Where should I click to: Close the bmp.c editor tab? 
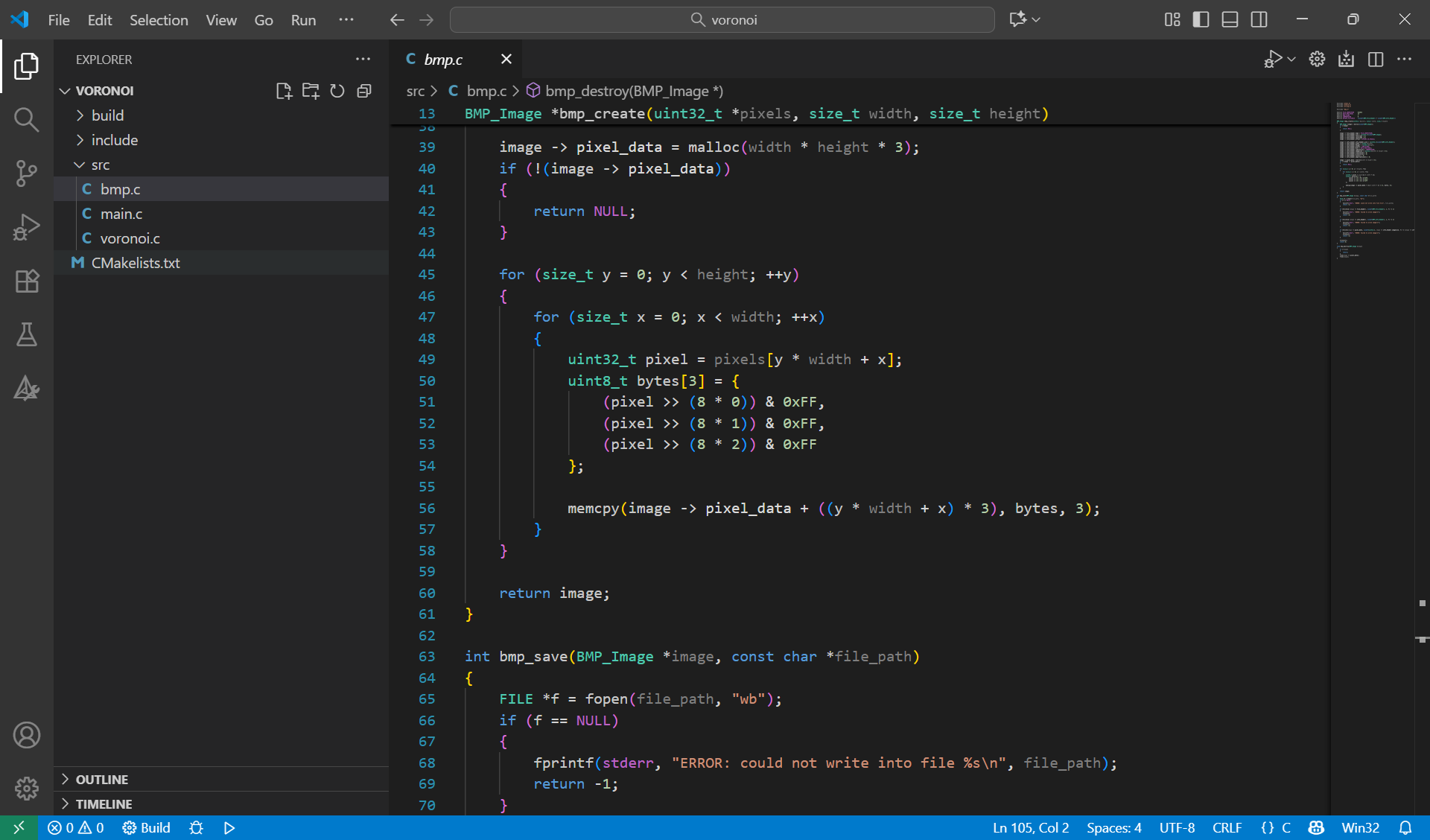[506, 59]
